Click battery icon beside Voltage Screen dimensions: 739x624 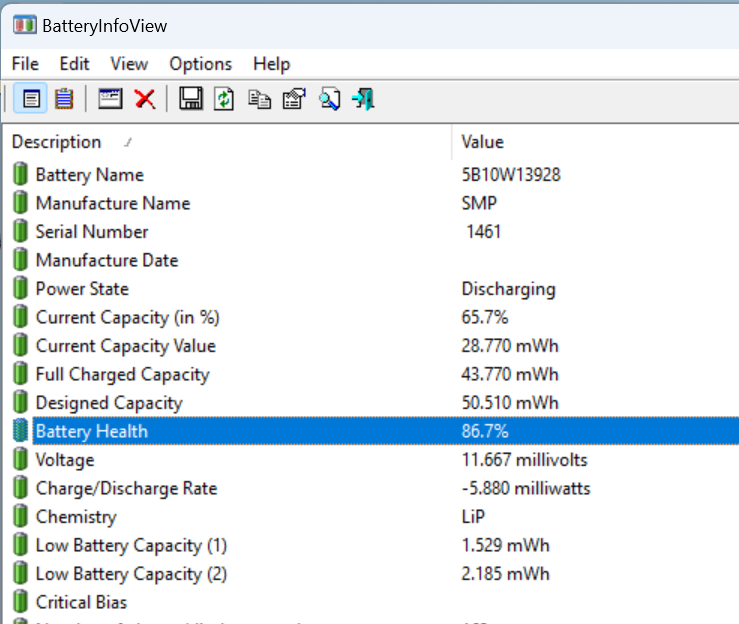pyautogui.click(x=20, y=459)
